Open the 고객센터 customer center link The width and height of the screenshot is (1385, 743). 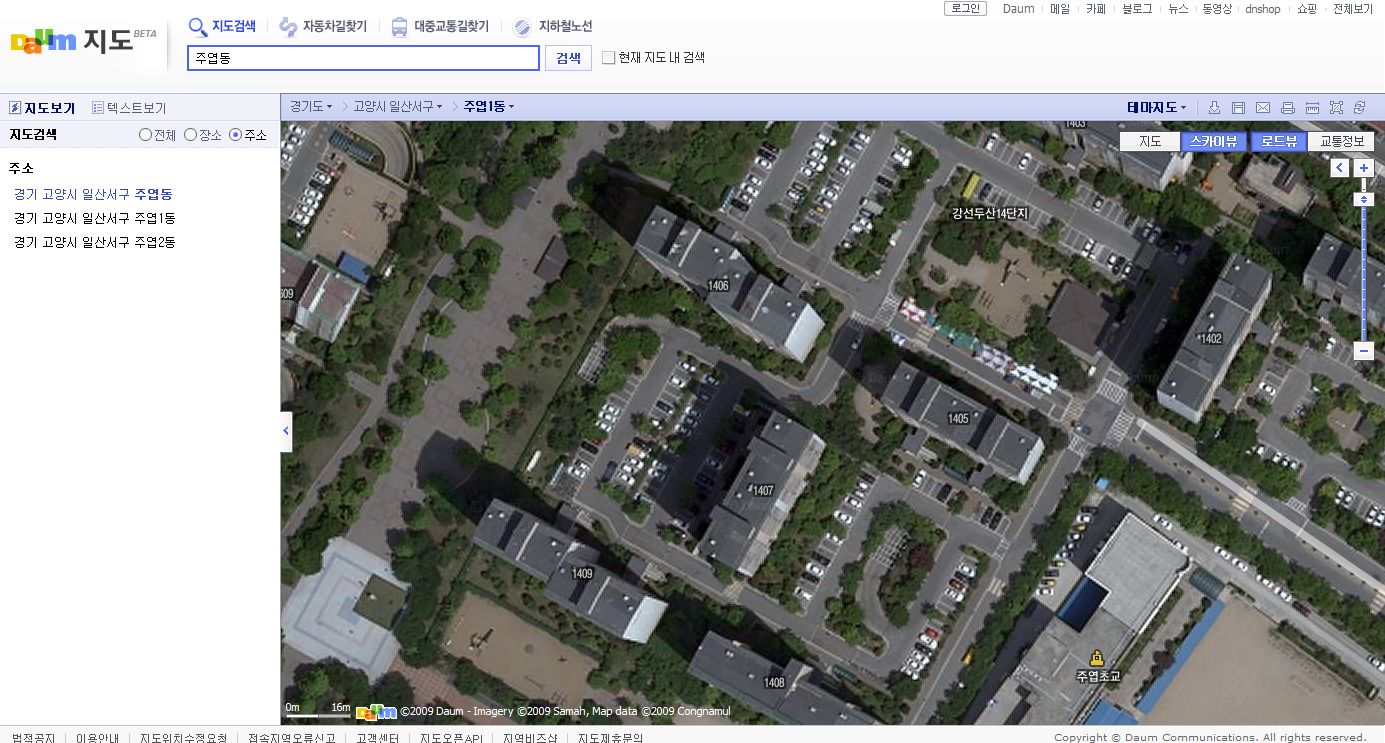pyautogui.click(x=377, y=738)
